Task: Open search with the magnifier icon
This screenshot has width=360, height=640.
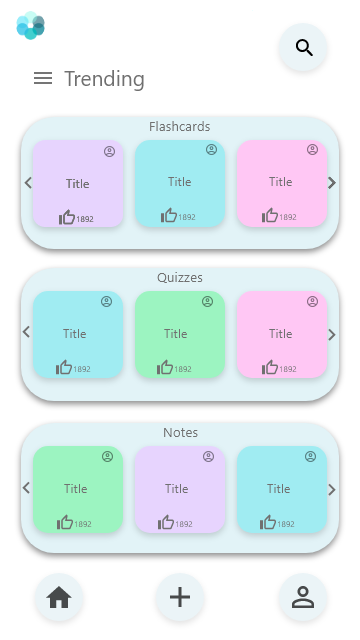Action: point(303,48)
